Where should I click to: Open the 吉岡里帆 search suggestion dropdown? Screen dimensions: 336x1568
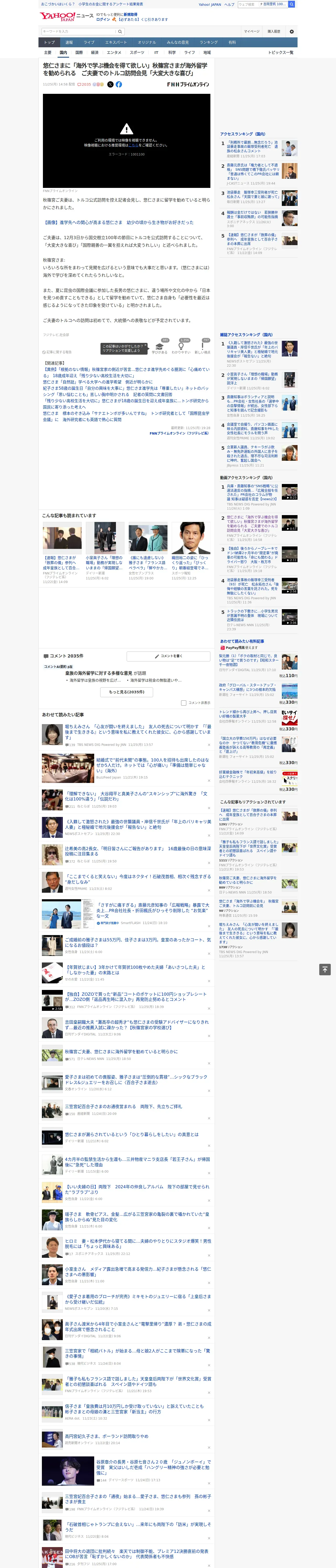point(273,4)
